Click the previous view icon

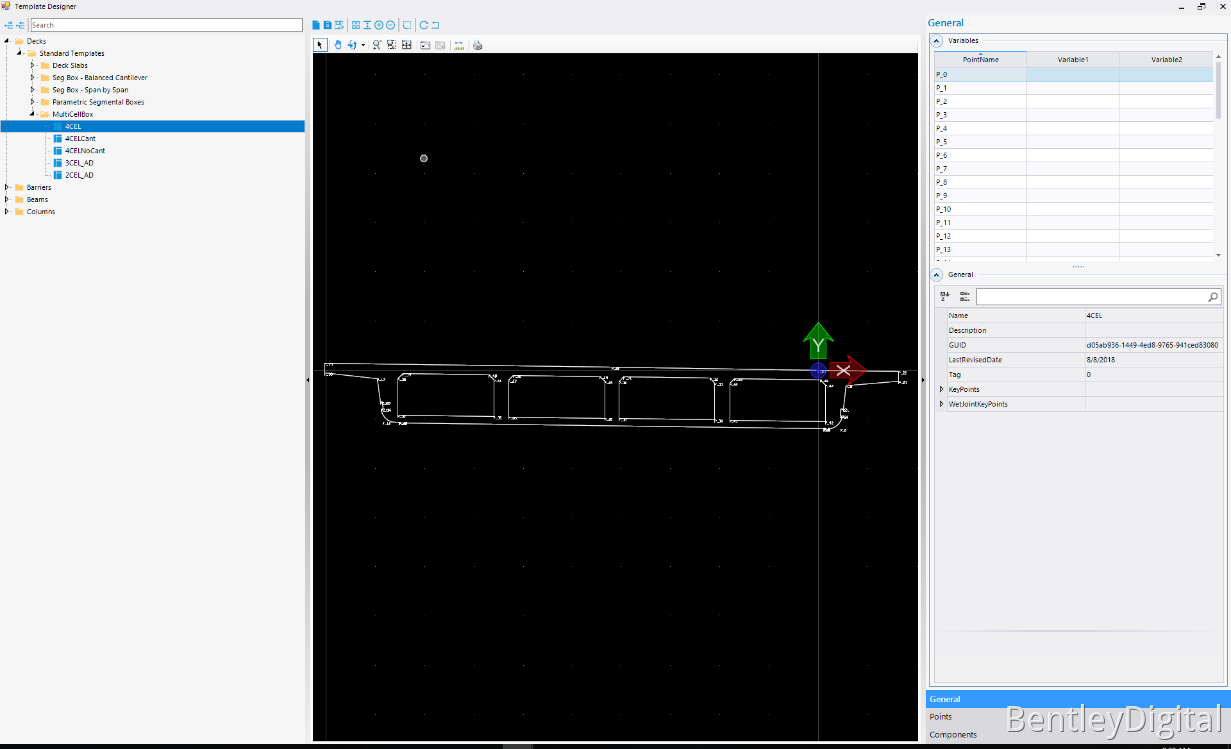click(425, 45)
